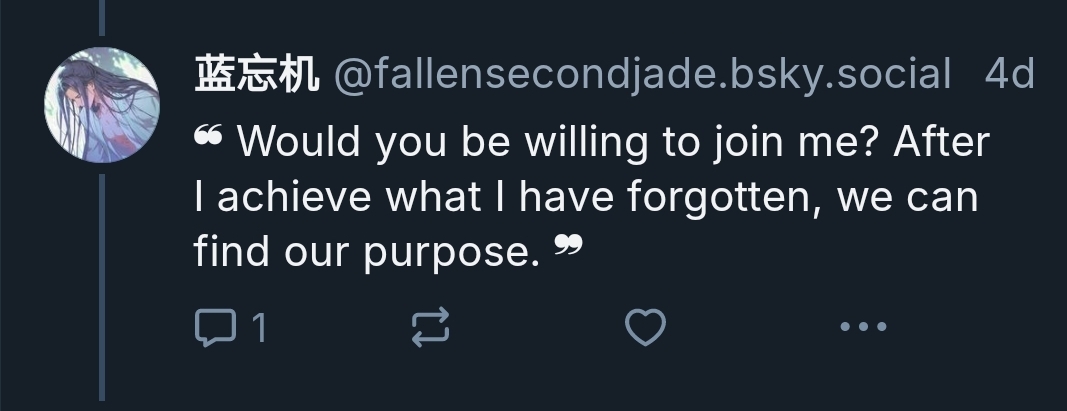Click the reply speech bubble icon
The width and height of the screenshot is (1067, 411).
(212, 327)
